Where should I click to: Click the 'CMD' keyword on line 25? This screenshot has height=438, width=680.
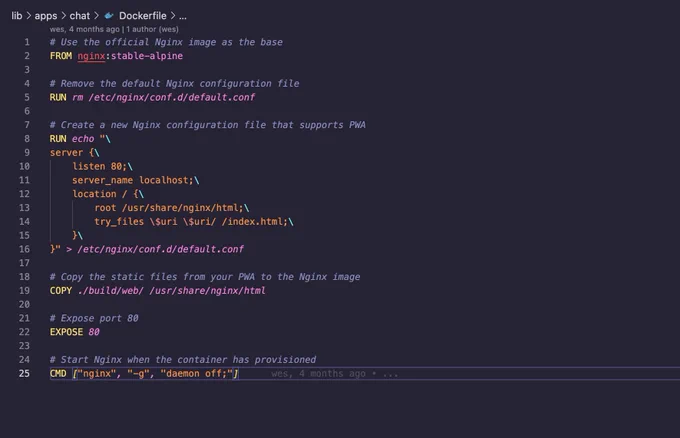[x=58, y=373]
